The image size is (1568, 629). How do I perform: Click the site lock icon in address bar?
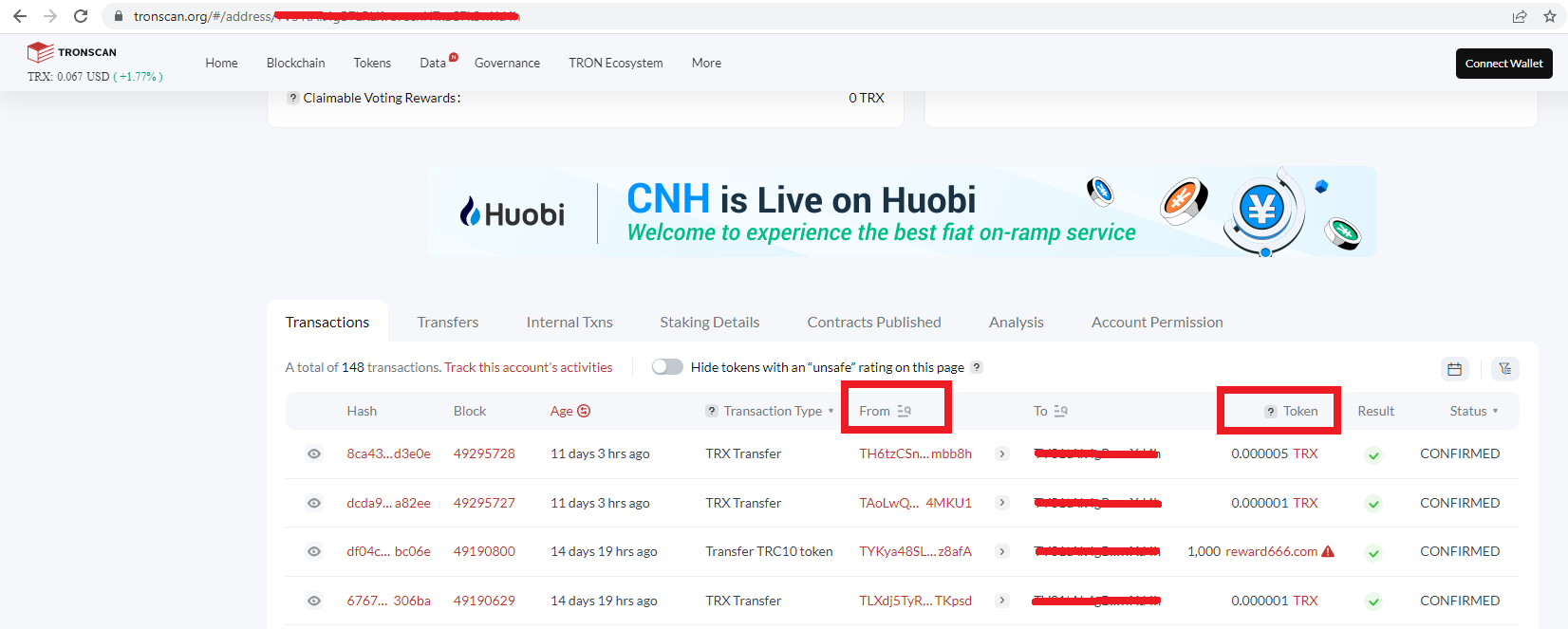(x=119, y=16)
